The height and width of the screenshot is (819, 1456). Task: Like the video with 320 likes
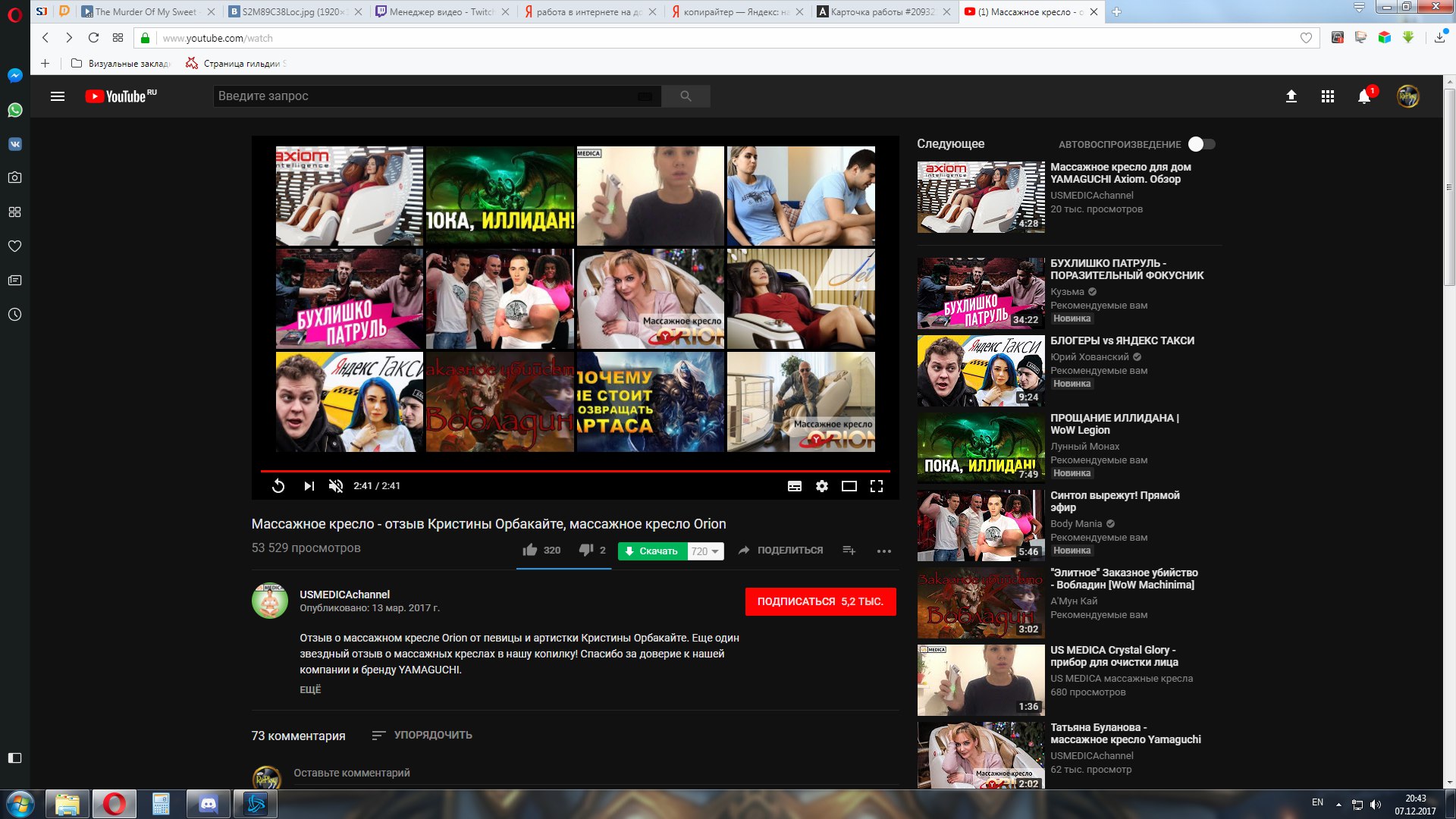point(541,551)
